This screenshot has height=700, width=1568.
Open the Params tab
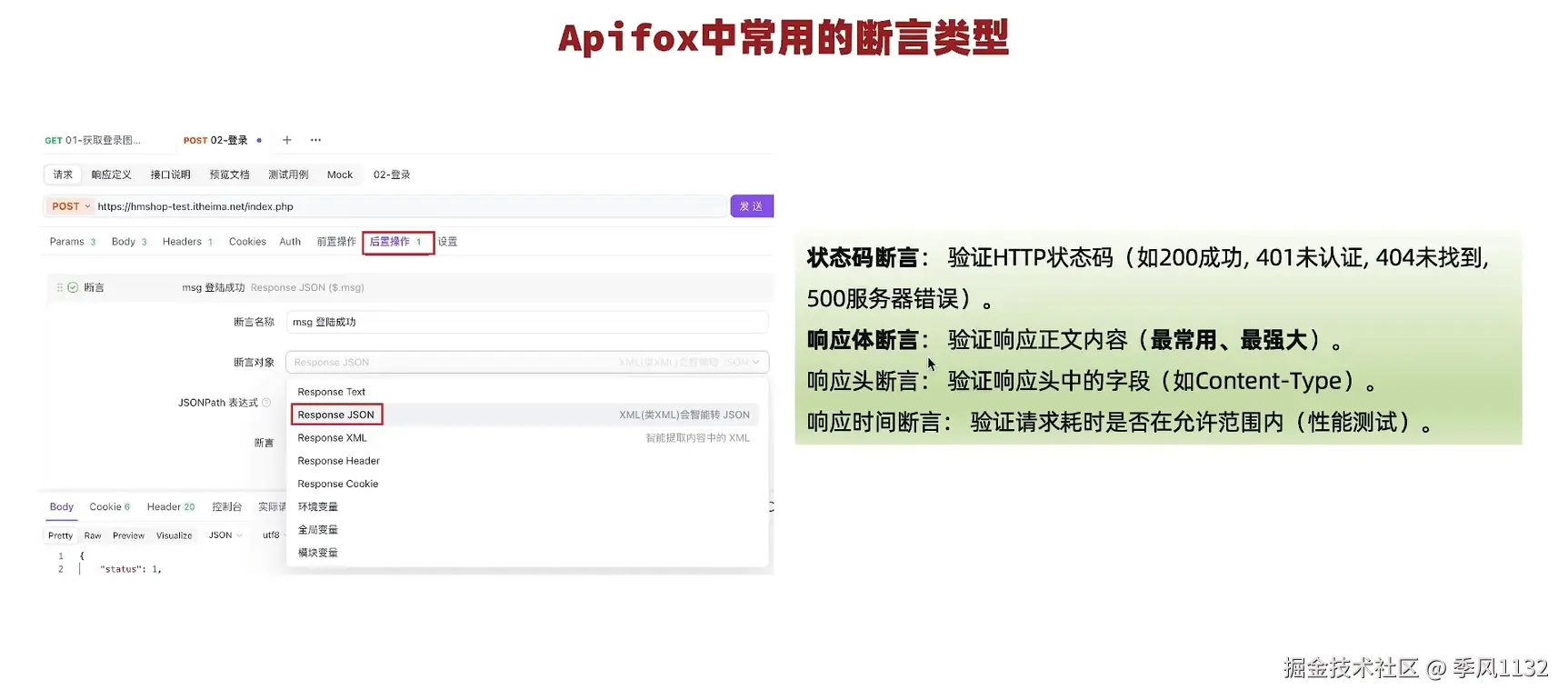[x=72, y=242]
